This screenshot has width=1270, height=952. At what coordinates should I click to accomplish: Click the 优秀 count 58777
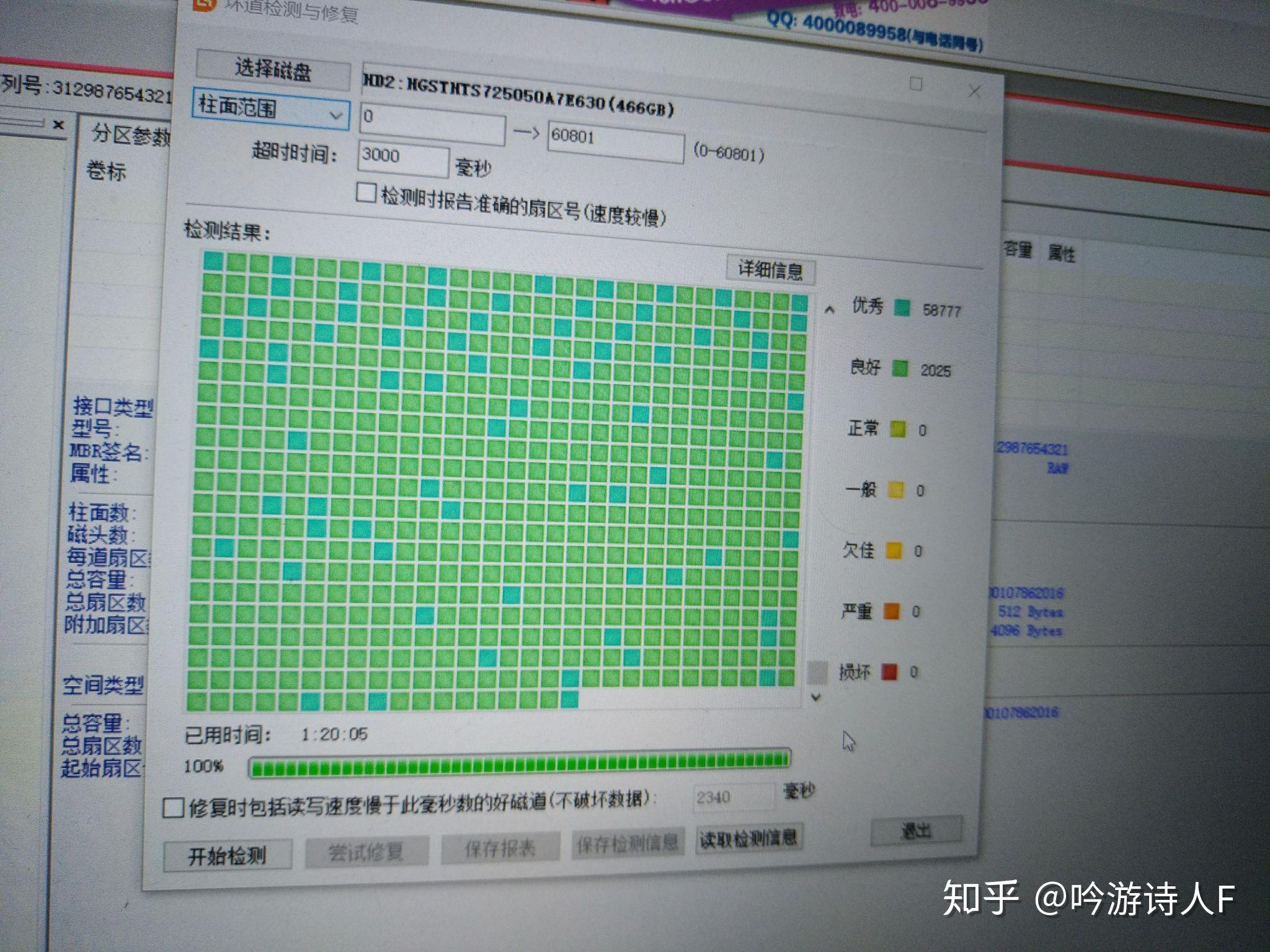pos(942,310)
